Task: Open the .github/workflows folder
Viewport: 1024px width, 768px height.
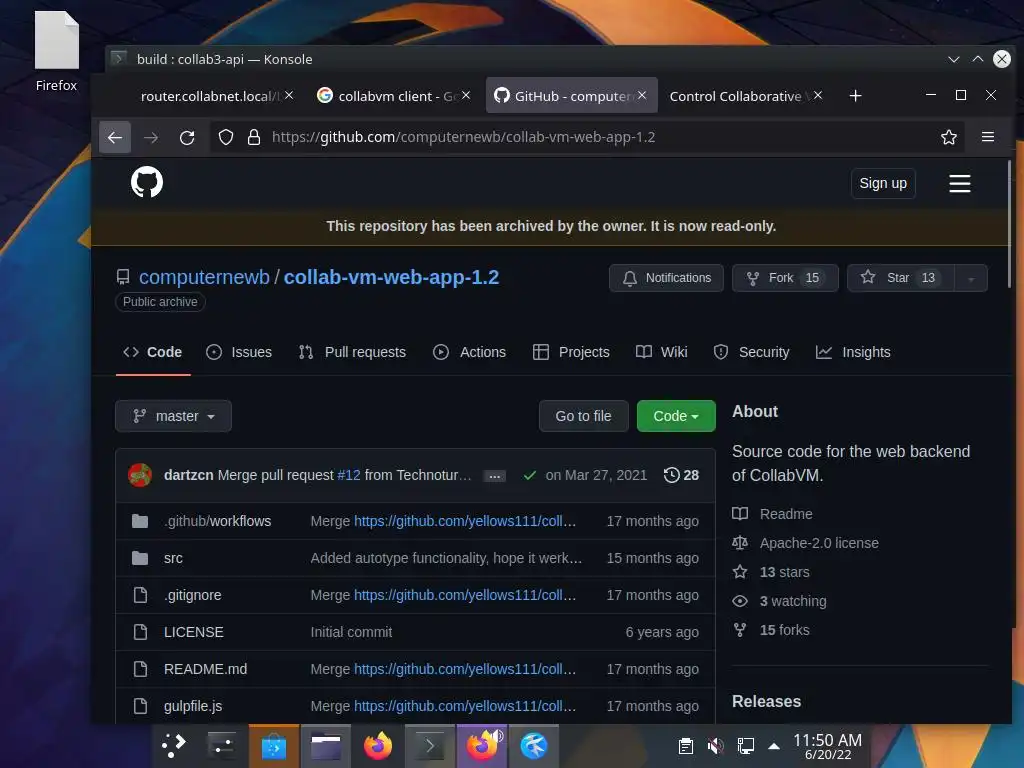Action: pyautogui.click(x=217, y=521)
